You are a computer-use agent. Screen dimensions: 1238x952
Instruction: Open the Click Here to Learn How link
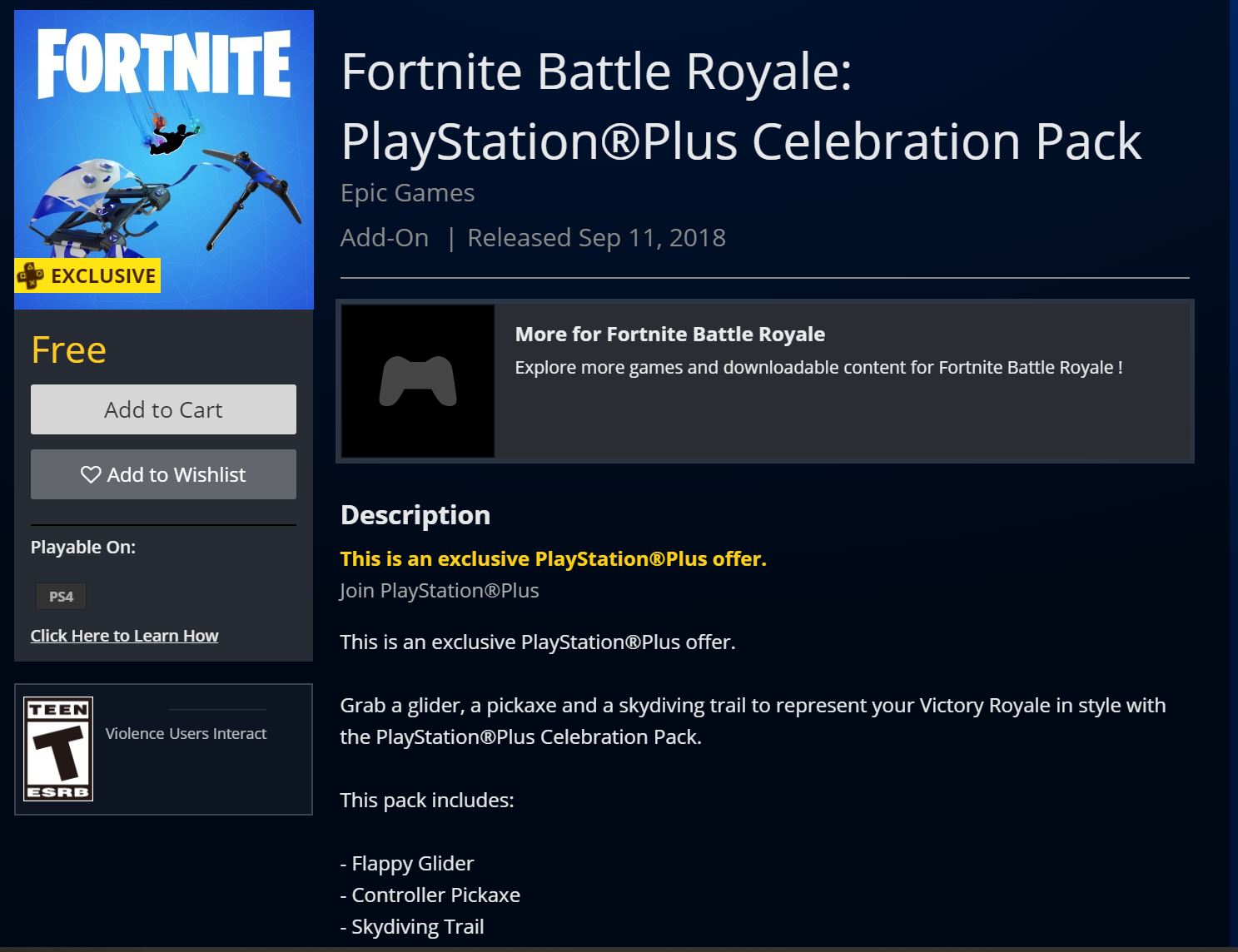tap(124, 636)
